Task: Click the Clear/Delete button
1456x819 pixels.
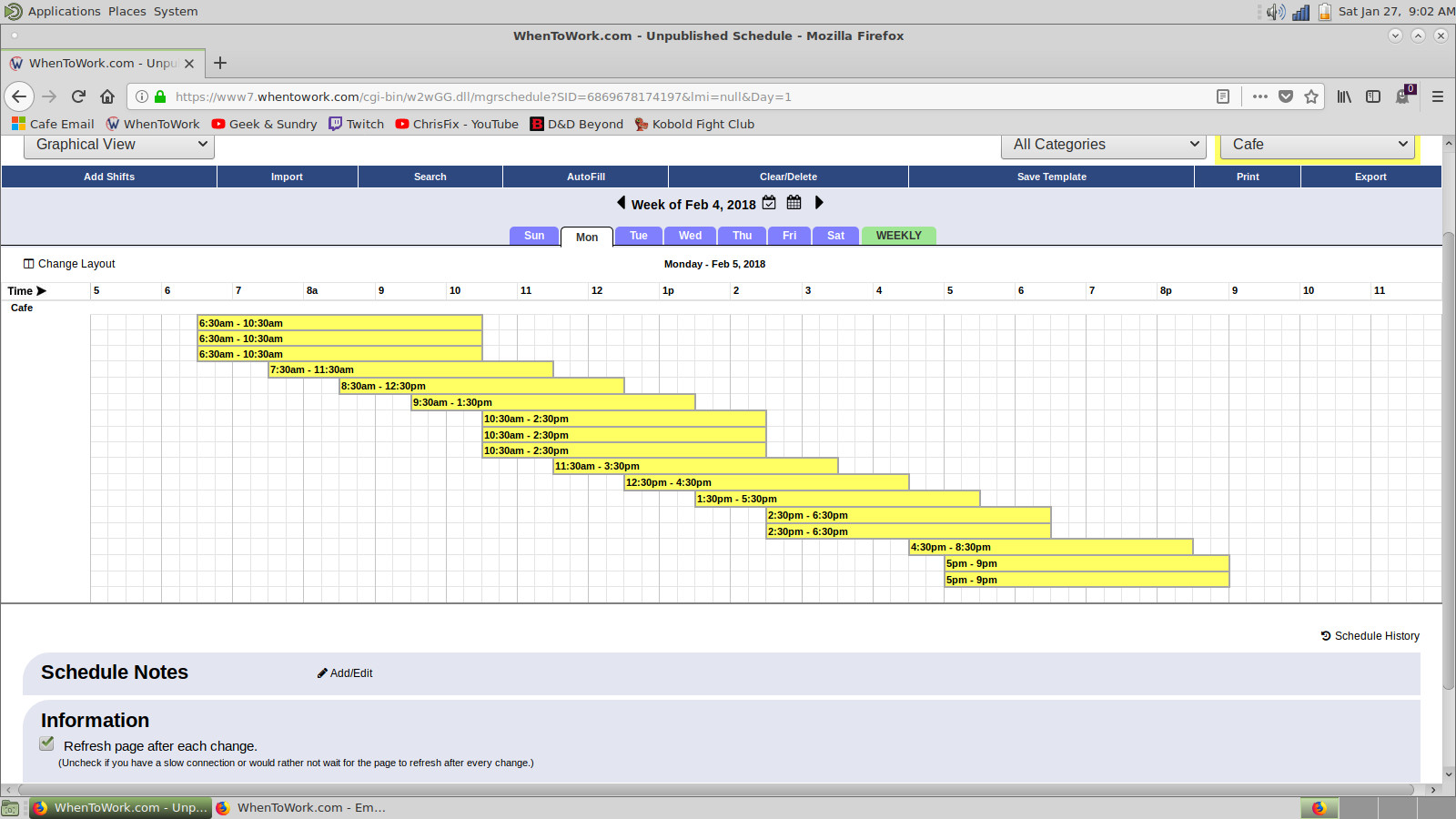Action: pos(789,177)
